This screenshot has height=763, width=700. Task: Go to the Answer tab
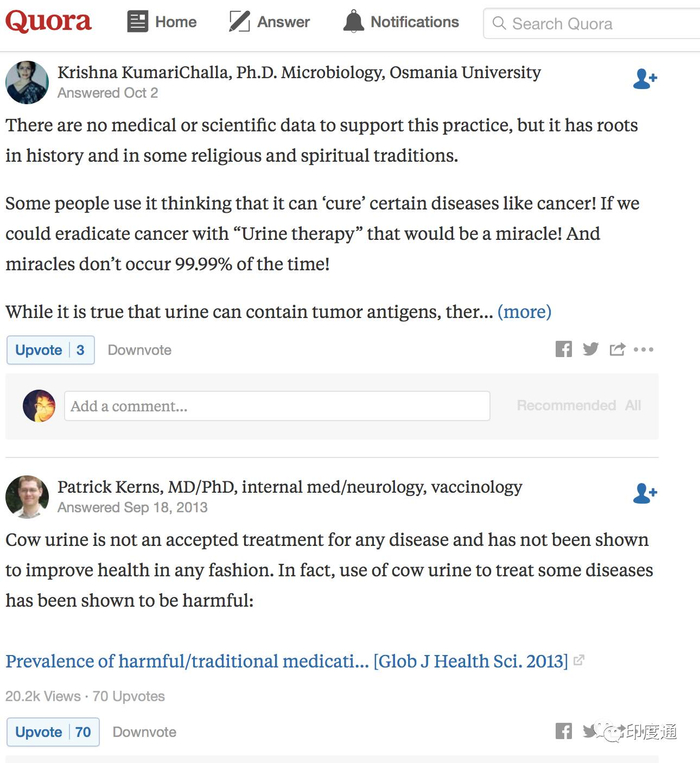tap(269, 22)
